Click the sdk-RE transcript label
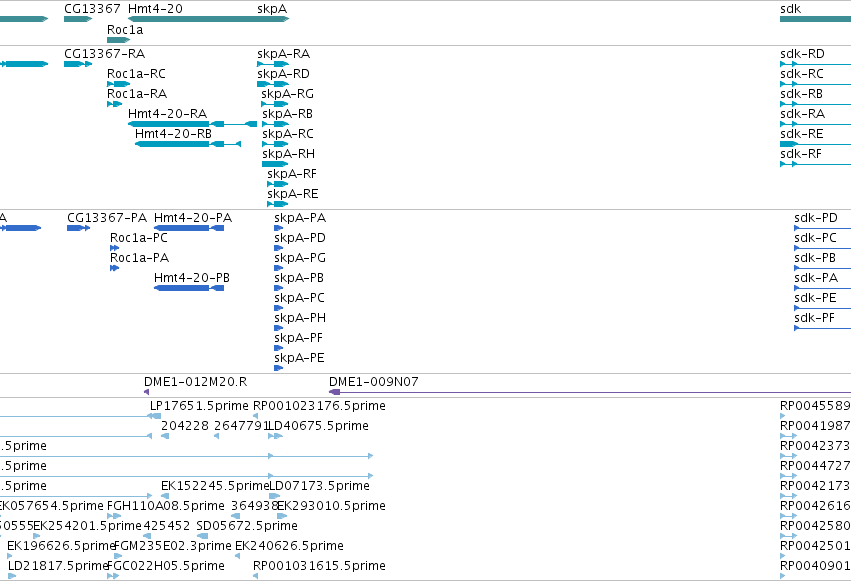This screenshot has width=851, height=581. coord(802,134)
